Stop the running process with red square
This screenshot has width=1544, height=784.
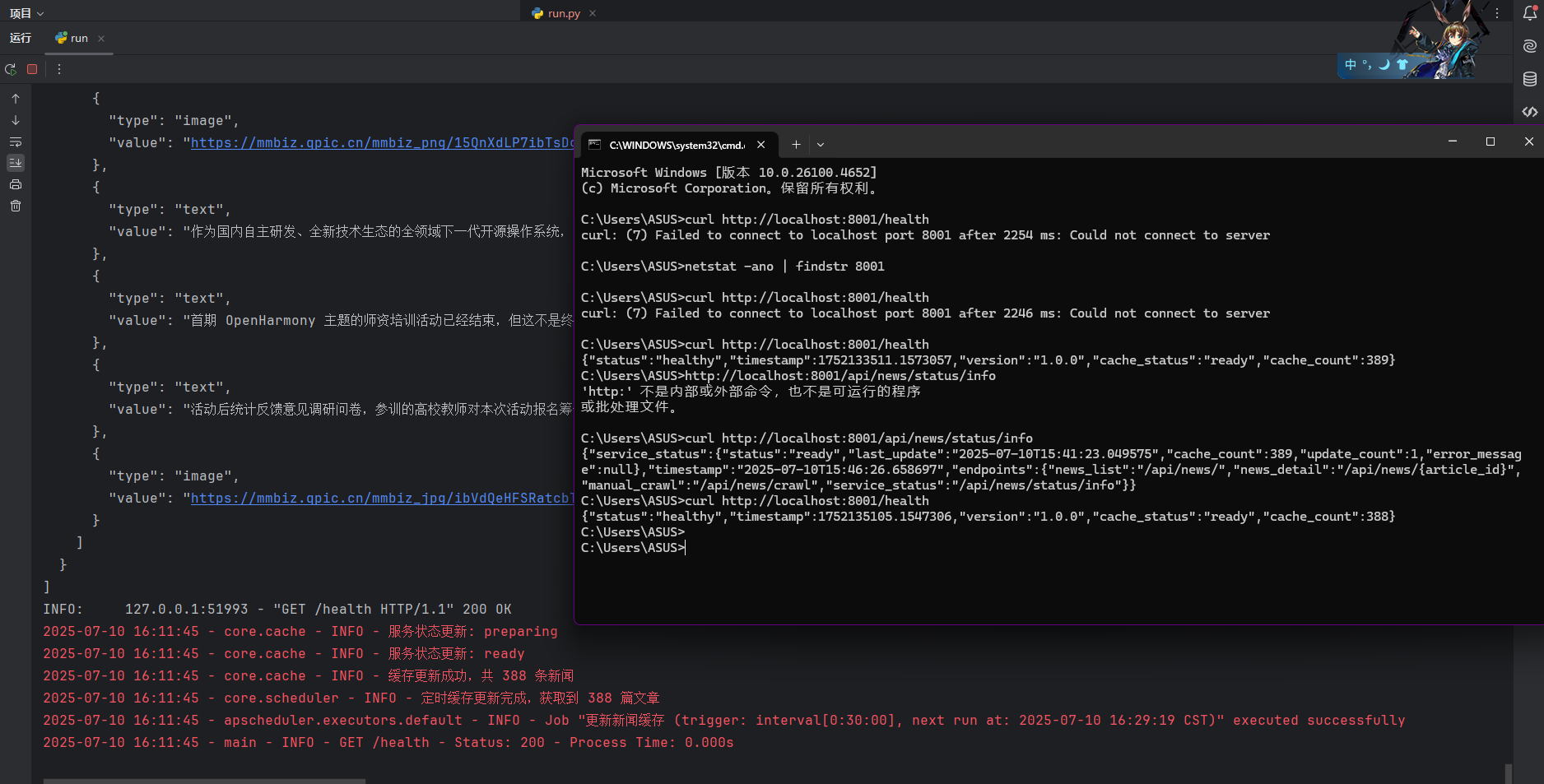click(x=32, y=69)
